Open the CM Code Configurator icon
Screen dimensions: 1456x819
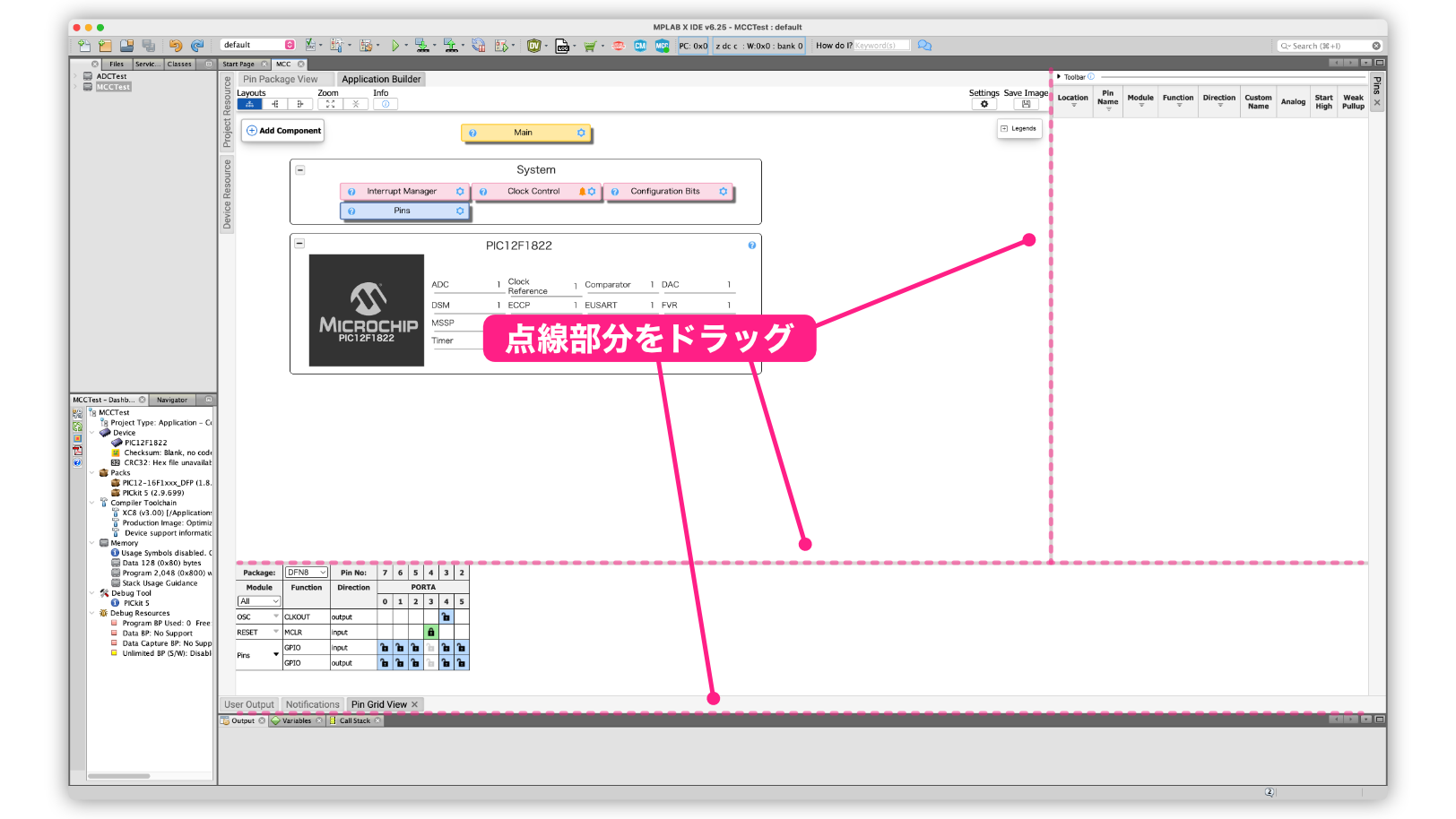[x=640, y=46]
